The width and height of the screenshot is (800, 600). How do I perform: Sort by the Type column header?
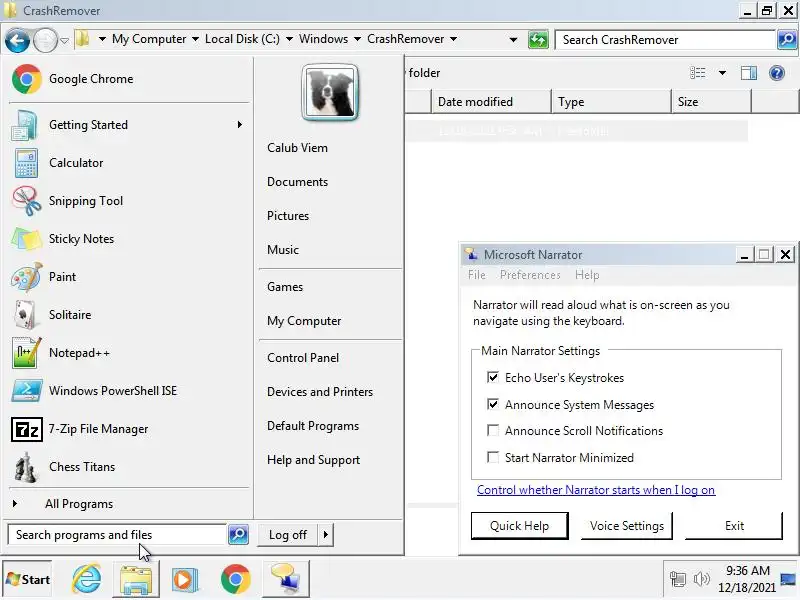point(611,102)
